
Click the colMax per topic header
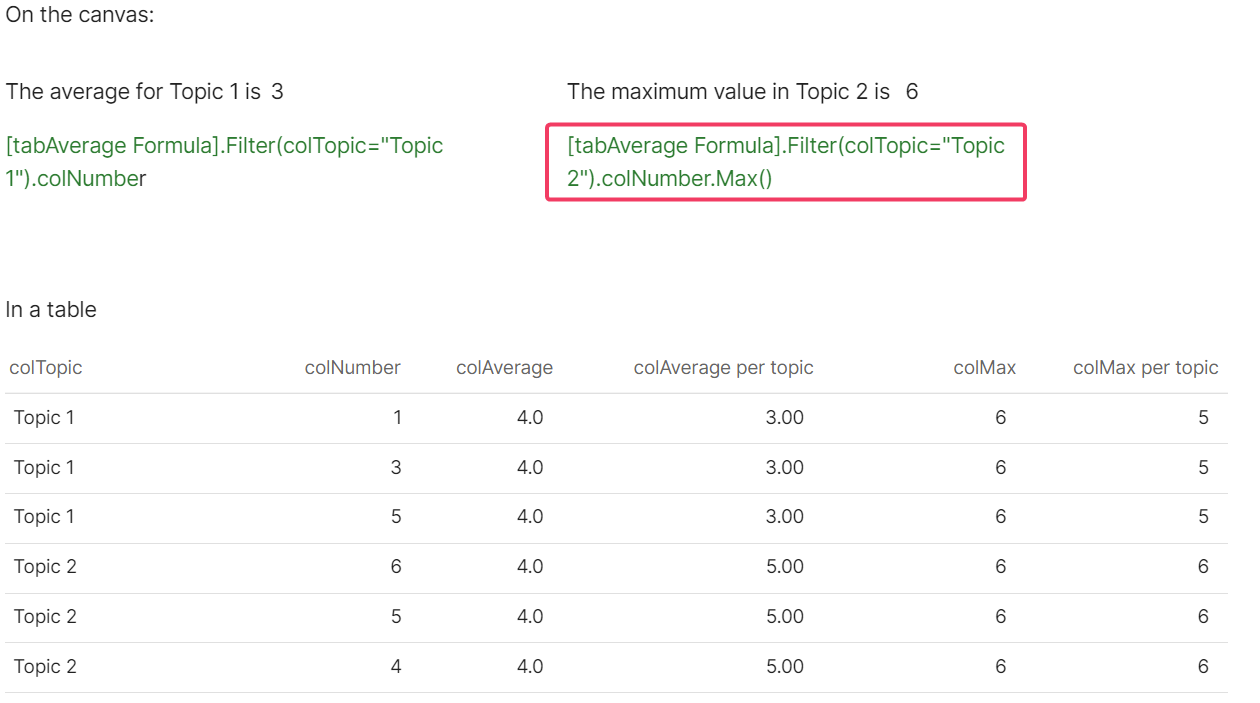1145,368
